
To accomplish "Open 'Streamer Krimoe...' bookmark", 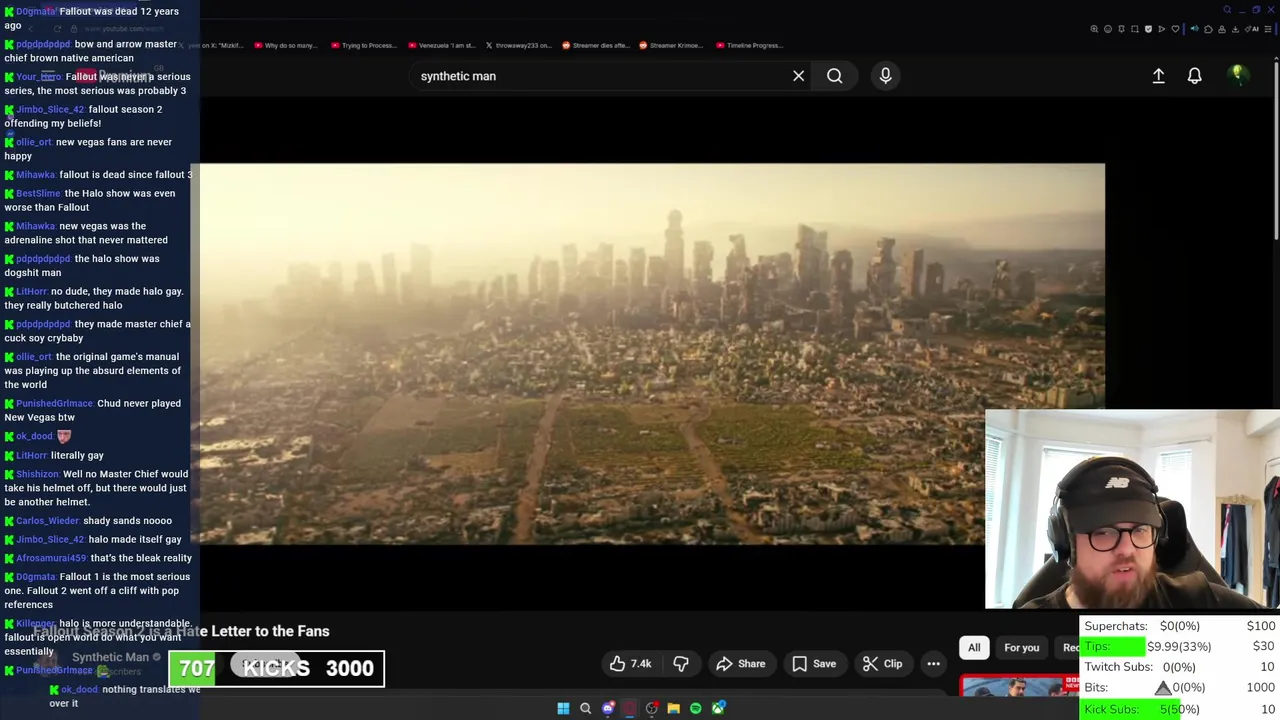I will pyautogui.click(x=671, y=45).
